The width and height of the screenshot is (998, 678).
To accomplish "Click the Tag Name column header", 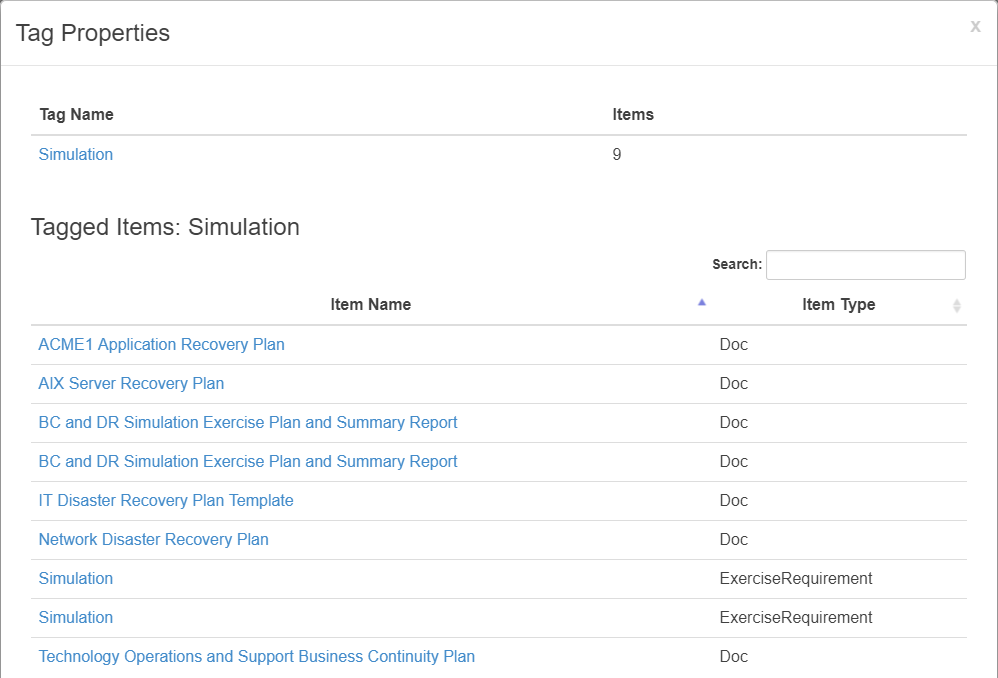I will (x=76, y=115).
